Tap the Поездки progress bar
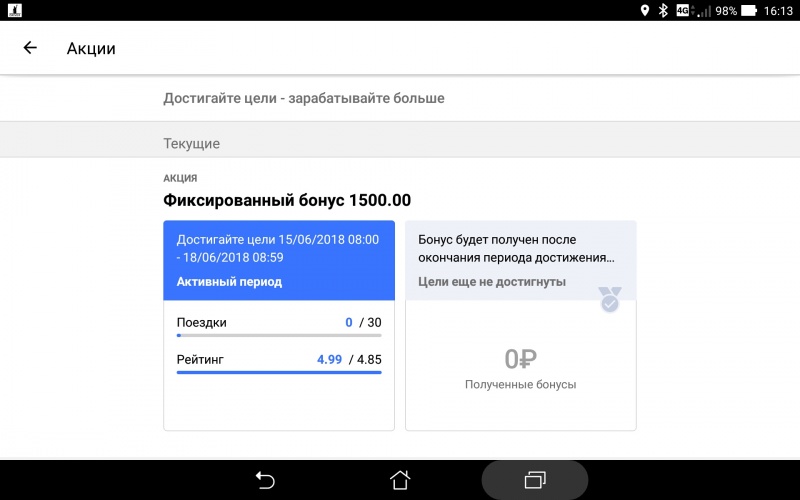This screenshot has height=500, width=800. pos(279,335)
